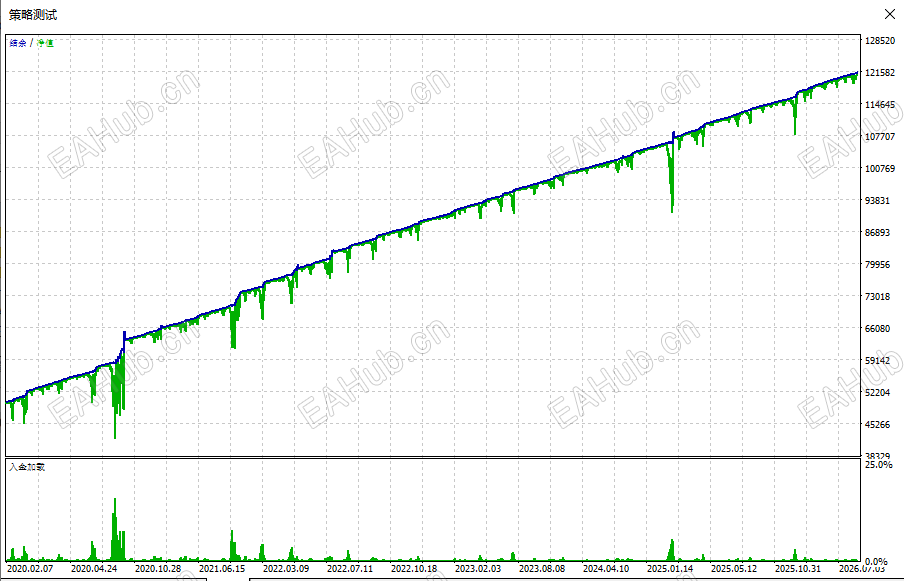This screenshot has height=581, width=904.
Task: Click the 2020.04.24 date label
Action: pos(94,568)
